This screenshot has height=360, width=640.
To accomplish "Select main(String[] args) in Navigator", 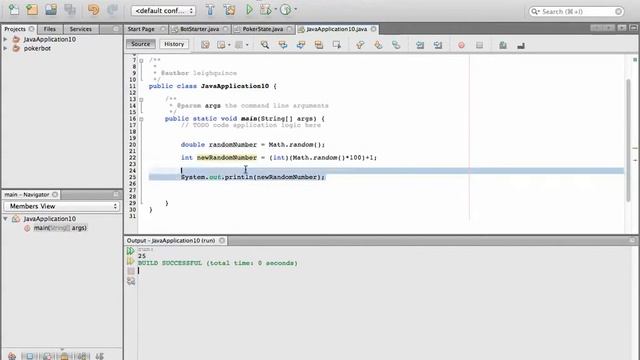I will [60, 228].
